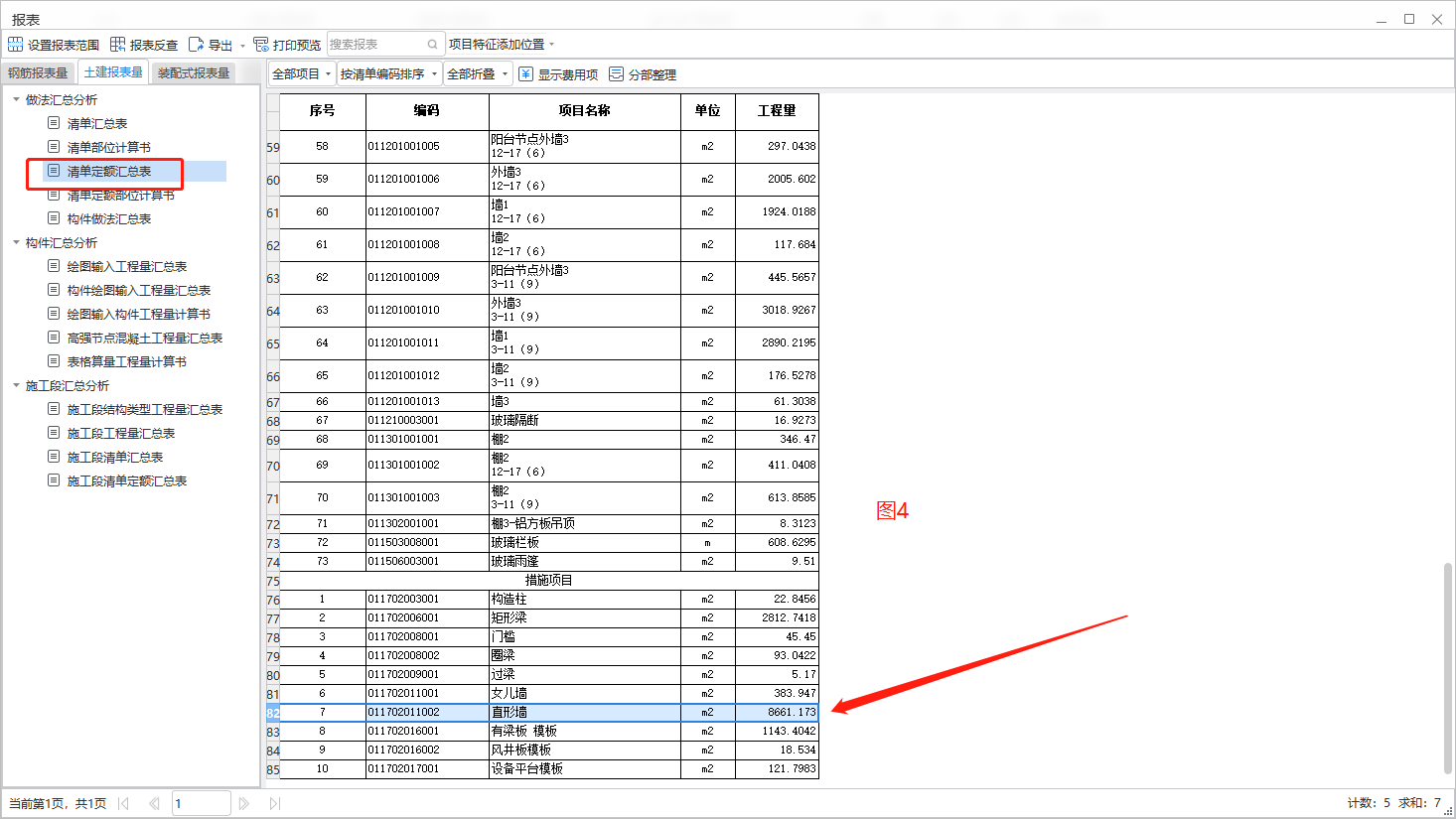The image size is (1456, 819).
Task: Click the 措施项目 section row
Action: point(549,581)
